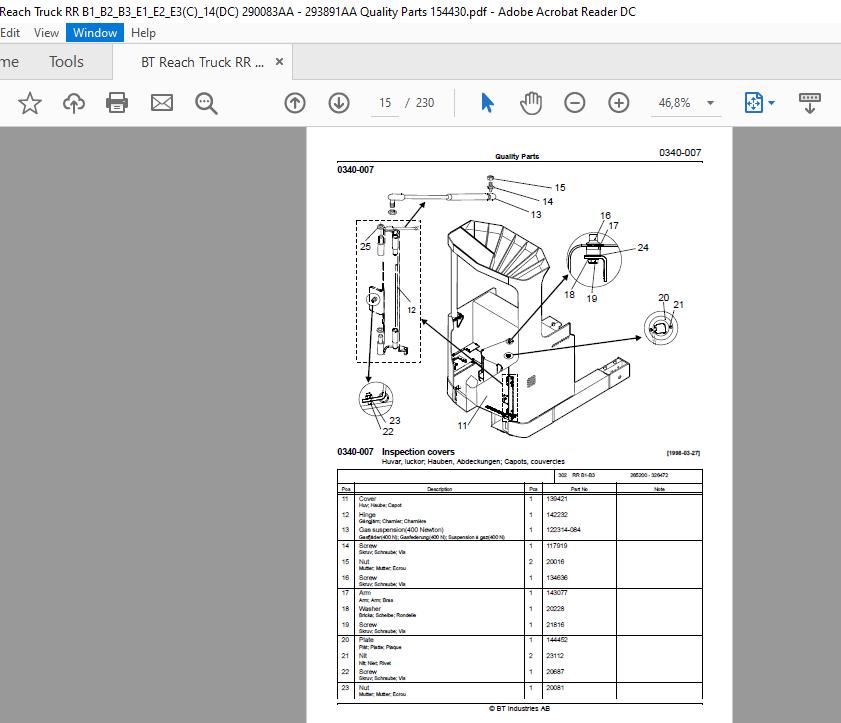Open the zoom level 46,8% dropdown arrow
Screen dimensions: 841x723
(x=711, y=103)
